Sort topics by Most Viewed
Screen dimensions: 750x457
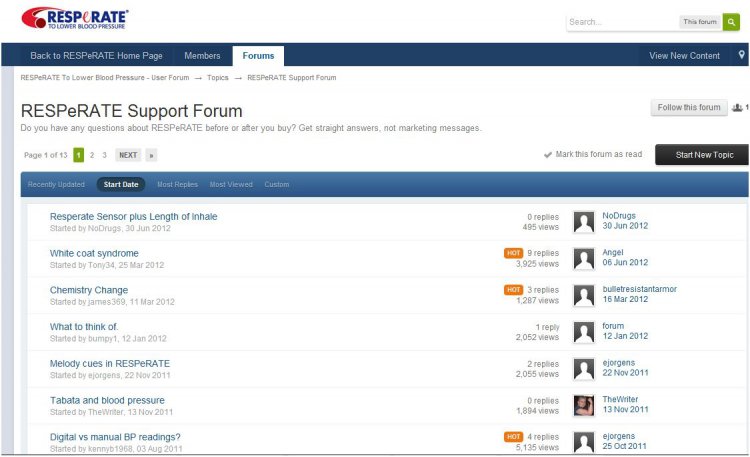point(231,184)
